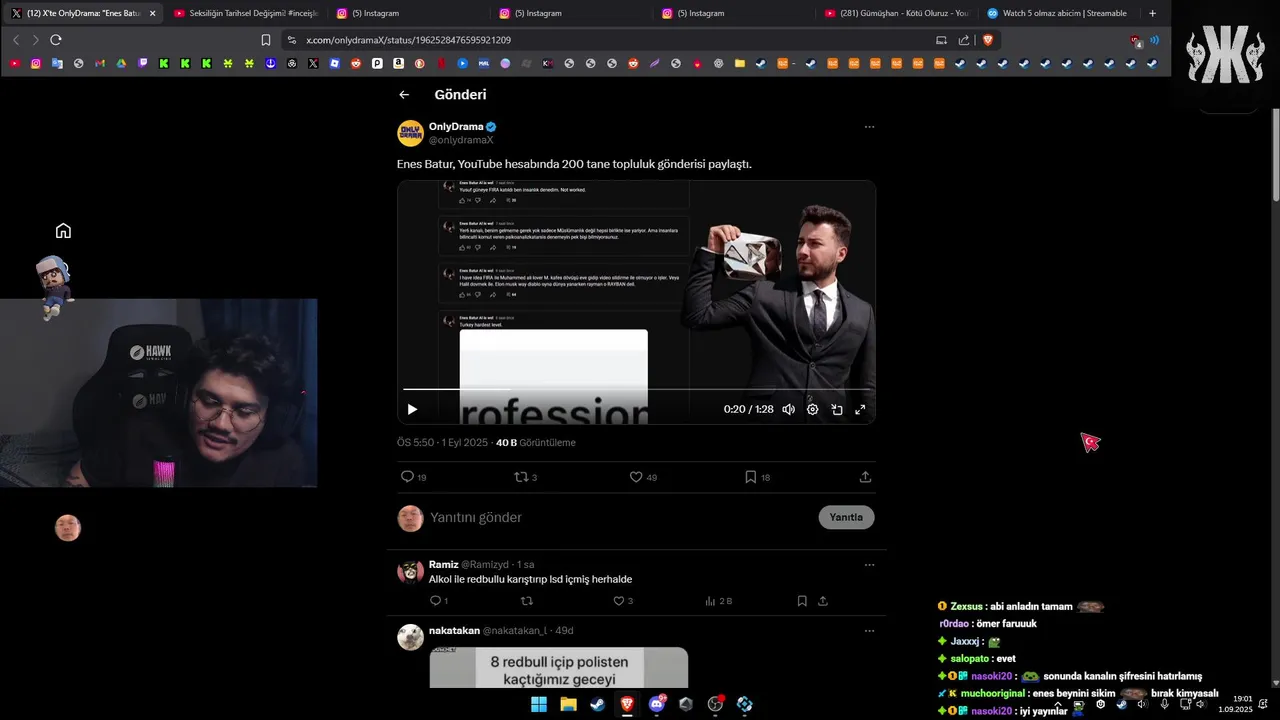This screenshot has width=1280, height=720.
Task: Open a new browser tab with plus button
Action: click(1152, 13)
